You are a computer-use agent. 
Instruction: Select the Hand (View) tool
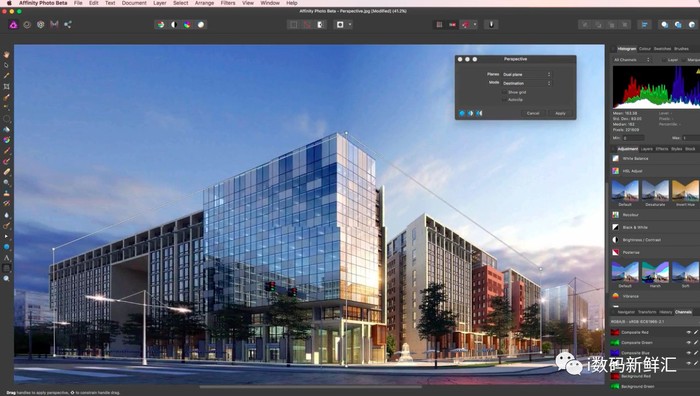(6, 54)
